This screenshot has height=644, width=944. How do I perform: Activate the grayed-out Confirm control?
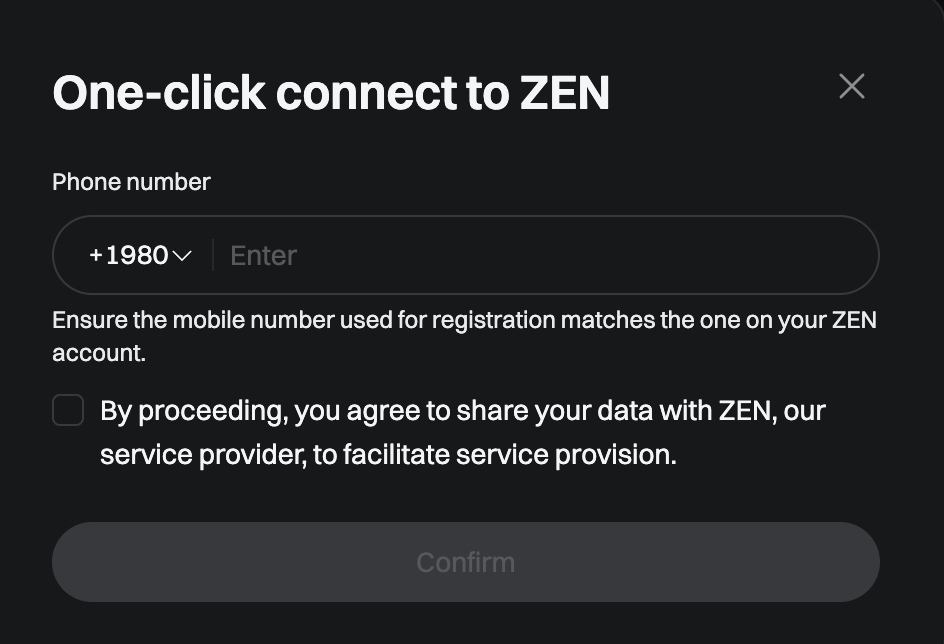coord(466,562)
